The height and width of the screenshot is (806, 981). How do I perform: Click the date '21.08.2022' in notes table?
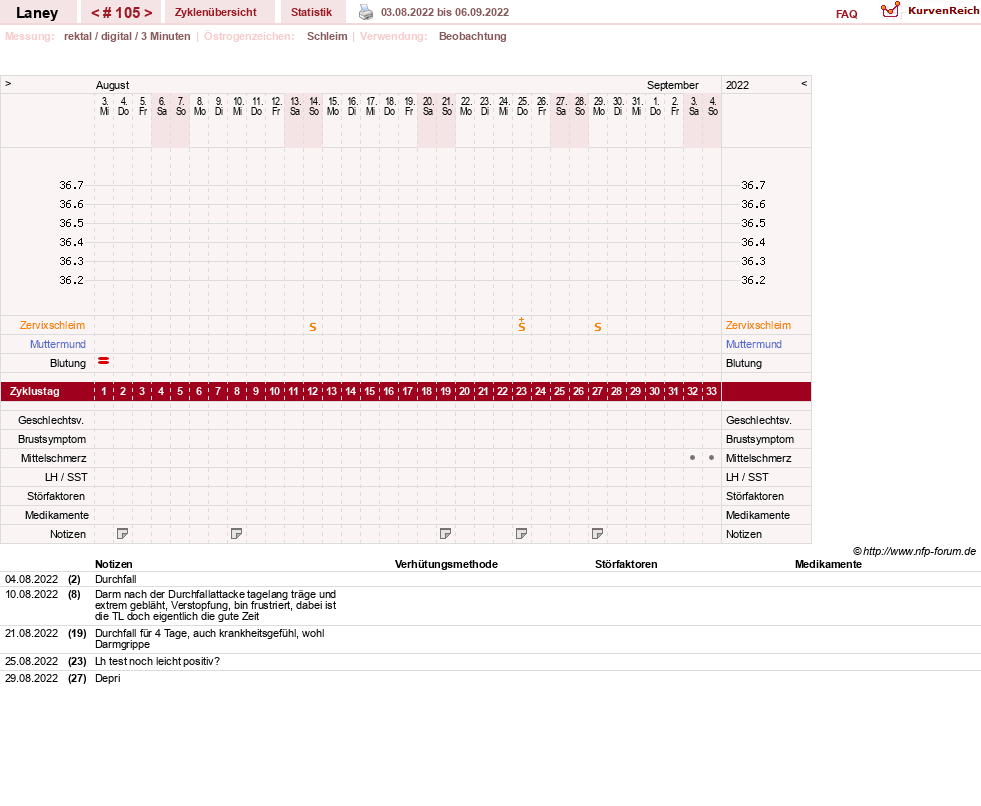pos(31,633)
